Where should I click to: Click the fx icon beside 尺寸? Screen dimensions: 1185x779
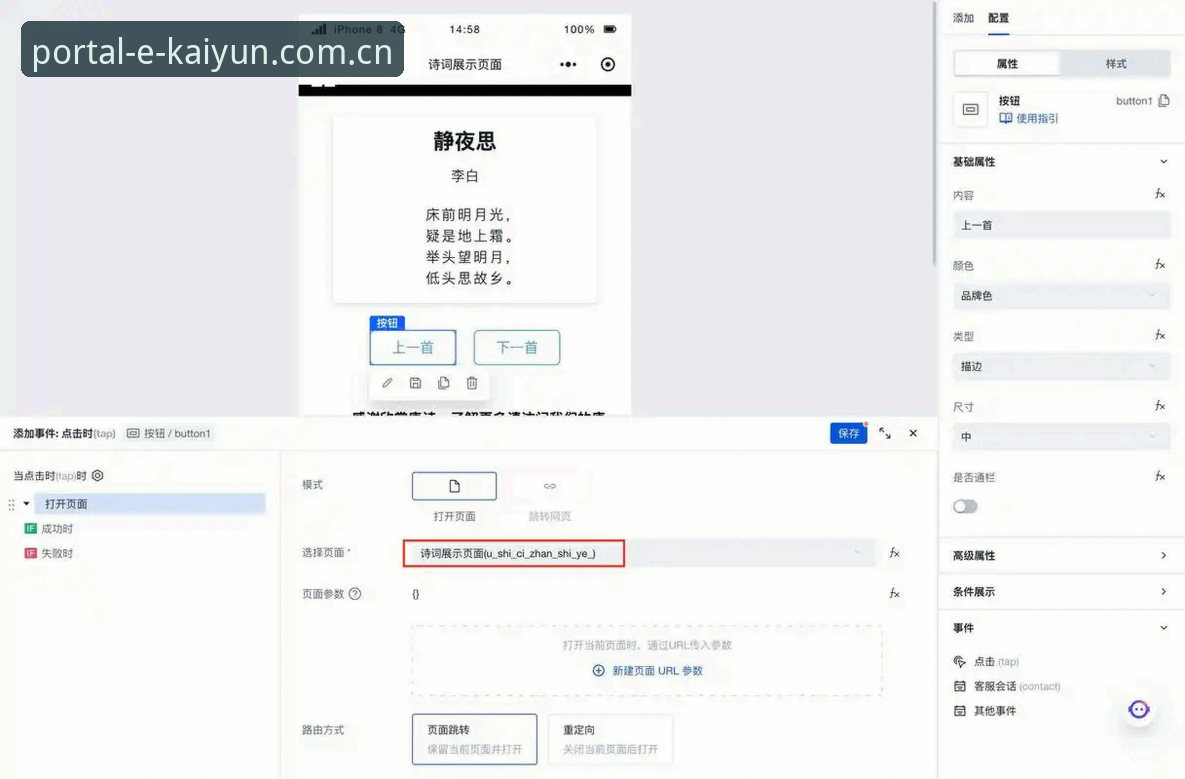tap(1160, 406)
